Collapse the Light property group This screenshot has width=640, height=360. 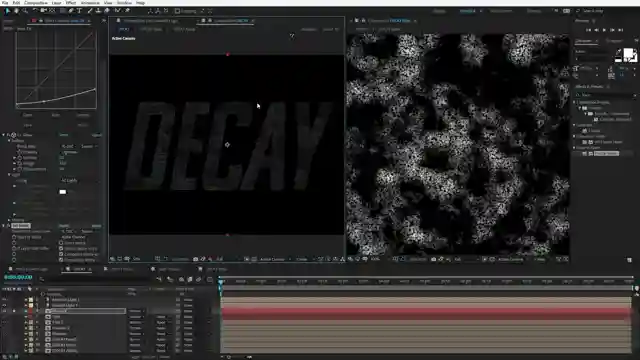pyautogui.click(x=9, y=175)
